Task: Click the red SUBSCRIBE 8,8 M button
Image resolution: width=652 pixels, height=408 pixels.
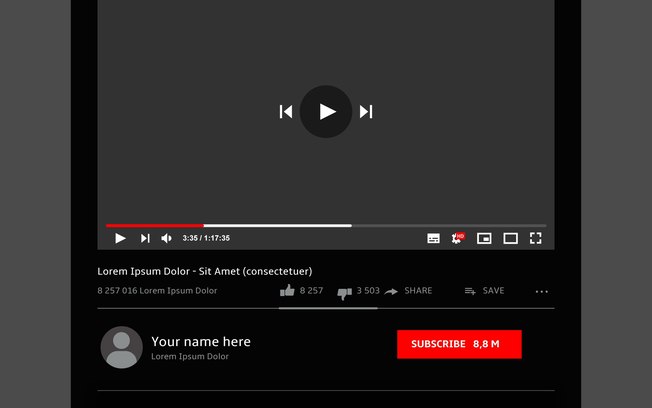Action: 459,344
